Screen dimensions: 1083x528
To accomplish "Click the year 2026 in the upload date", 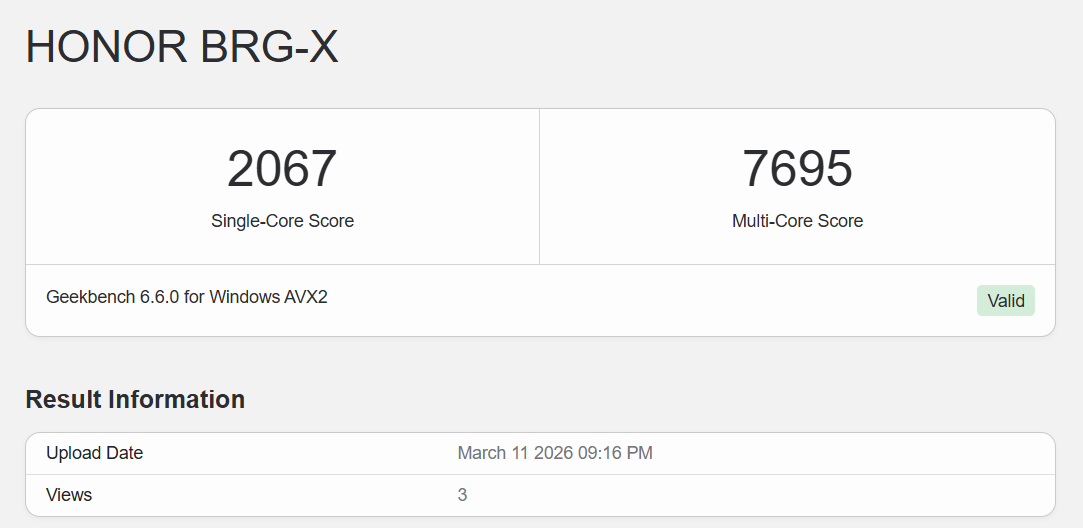I will coord(551,453).
